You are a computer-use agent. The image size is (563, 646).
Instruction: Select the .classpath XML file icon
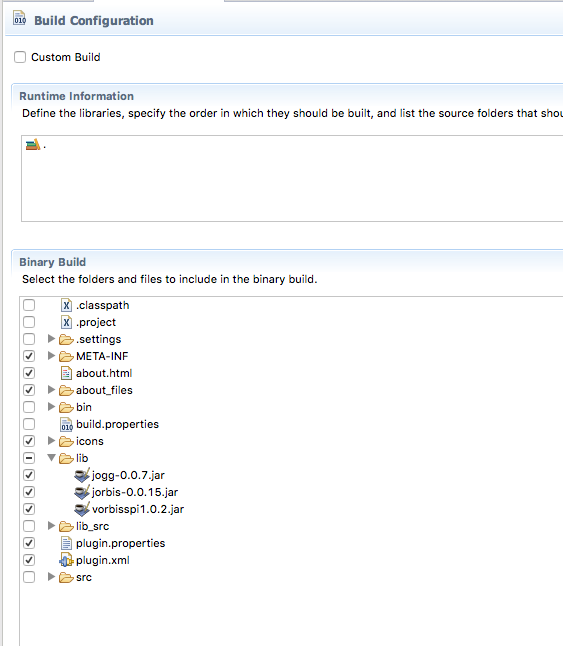click(x=66, y=305)
